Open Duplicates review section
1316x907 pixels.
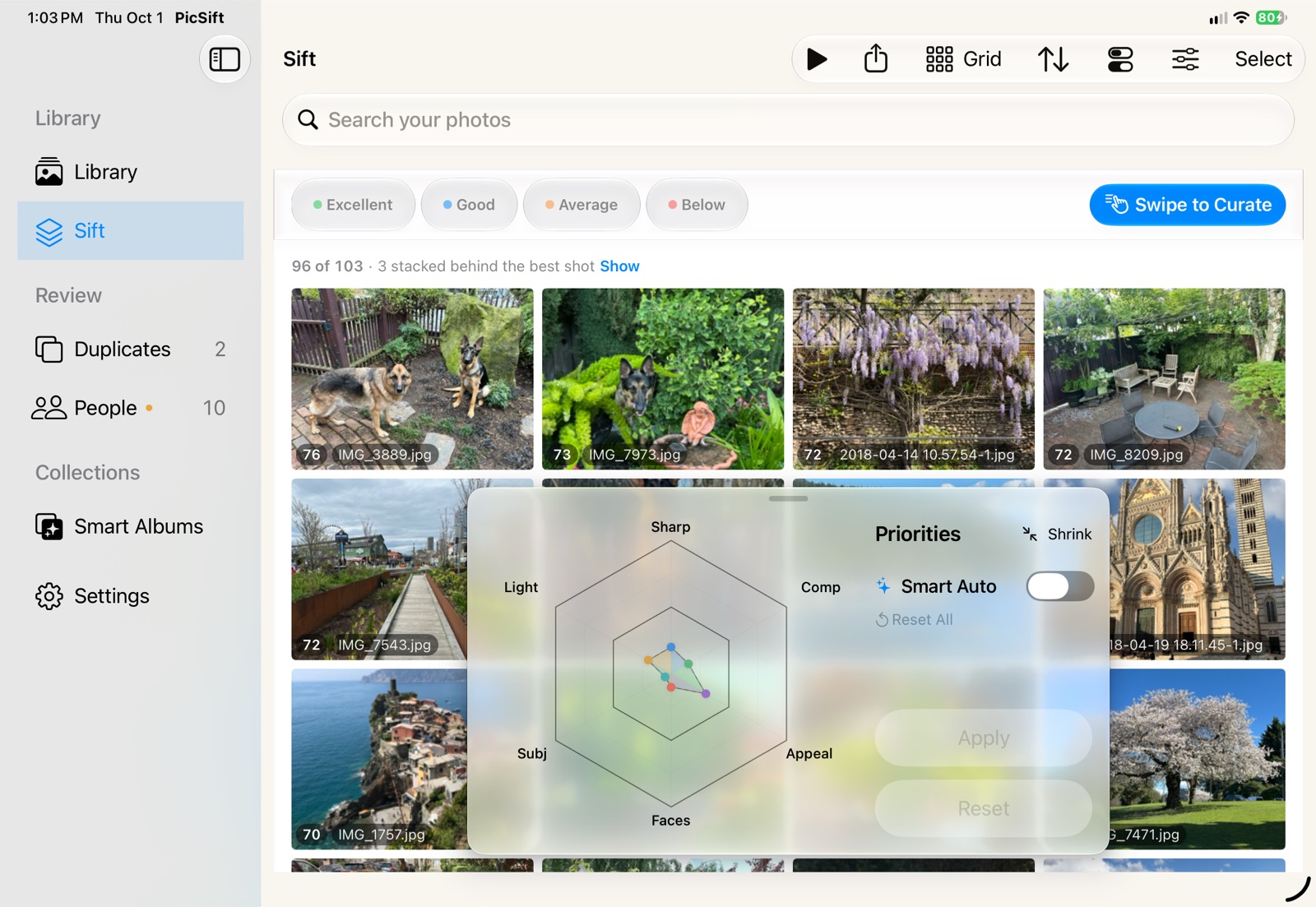(131, 349)
